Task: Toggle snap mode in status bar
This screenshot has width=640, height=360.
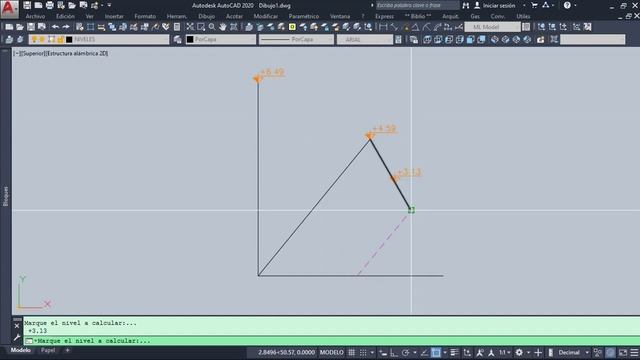Action: click(363, 352)
